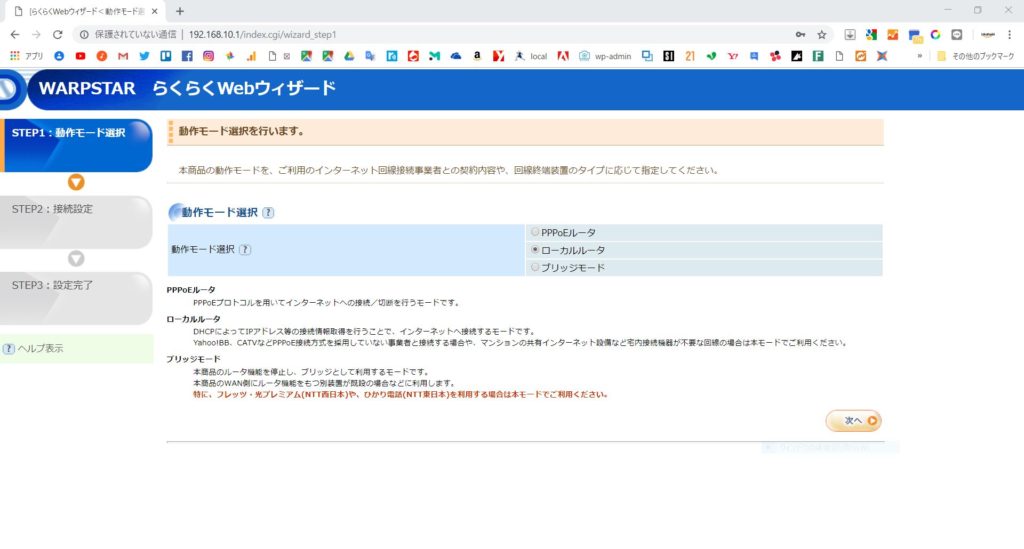Open the ヘルプ表示 link in sidebar

click(x=40, y=349)
